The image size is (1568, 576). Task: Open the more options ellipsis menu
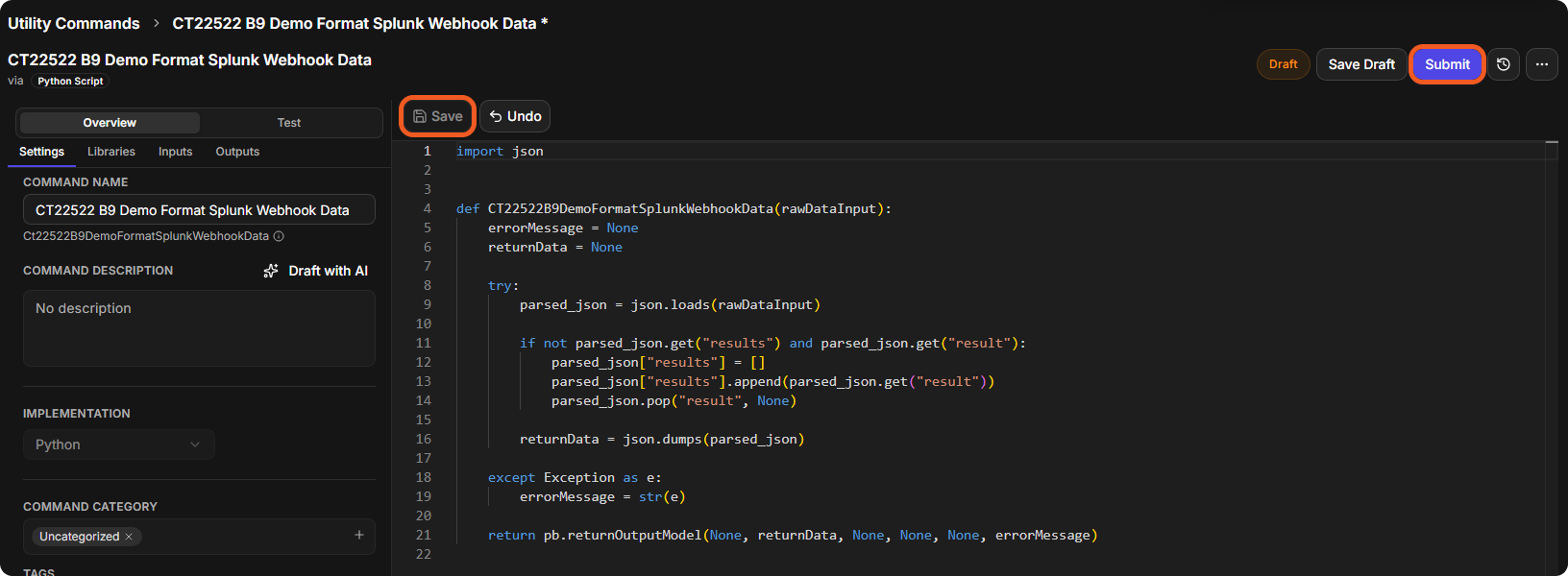coord(1542,64)
